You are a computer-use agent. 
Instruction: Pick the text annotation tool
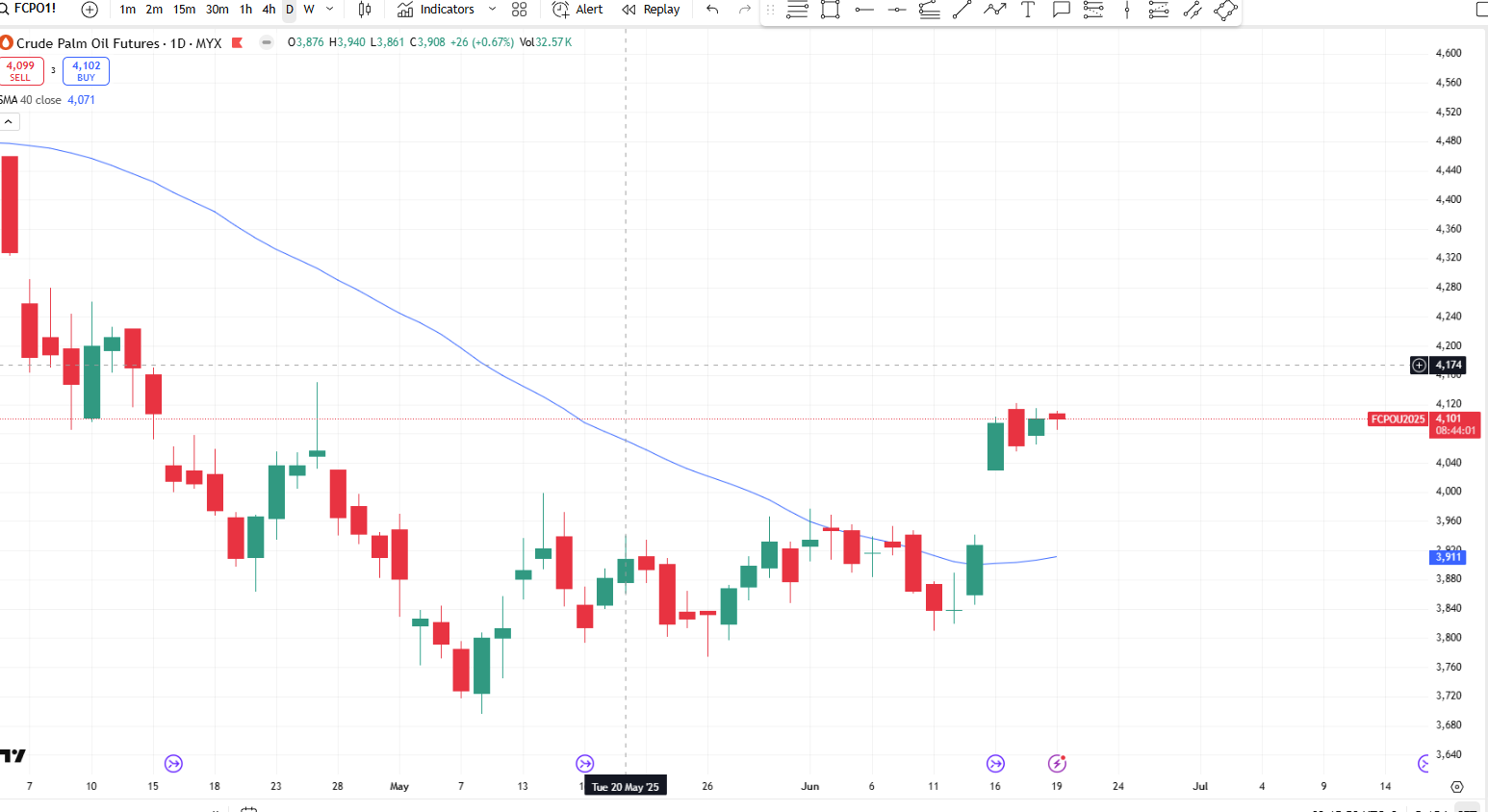click(1028, 10)
